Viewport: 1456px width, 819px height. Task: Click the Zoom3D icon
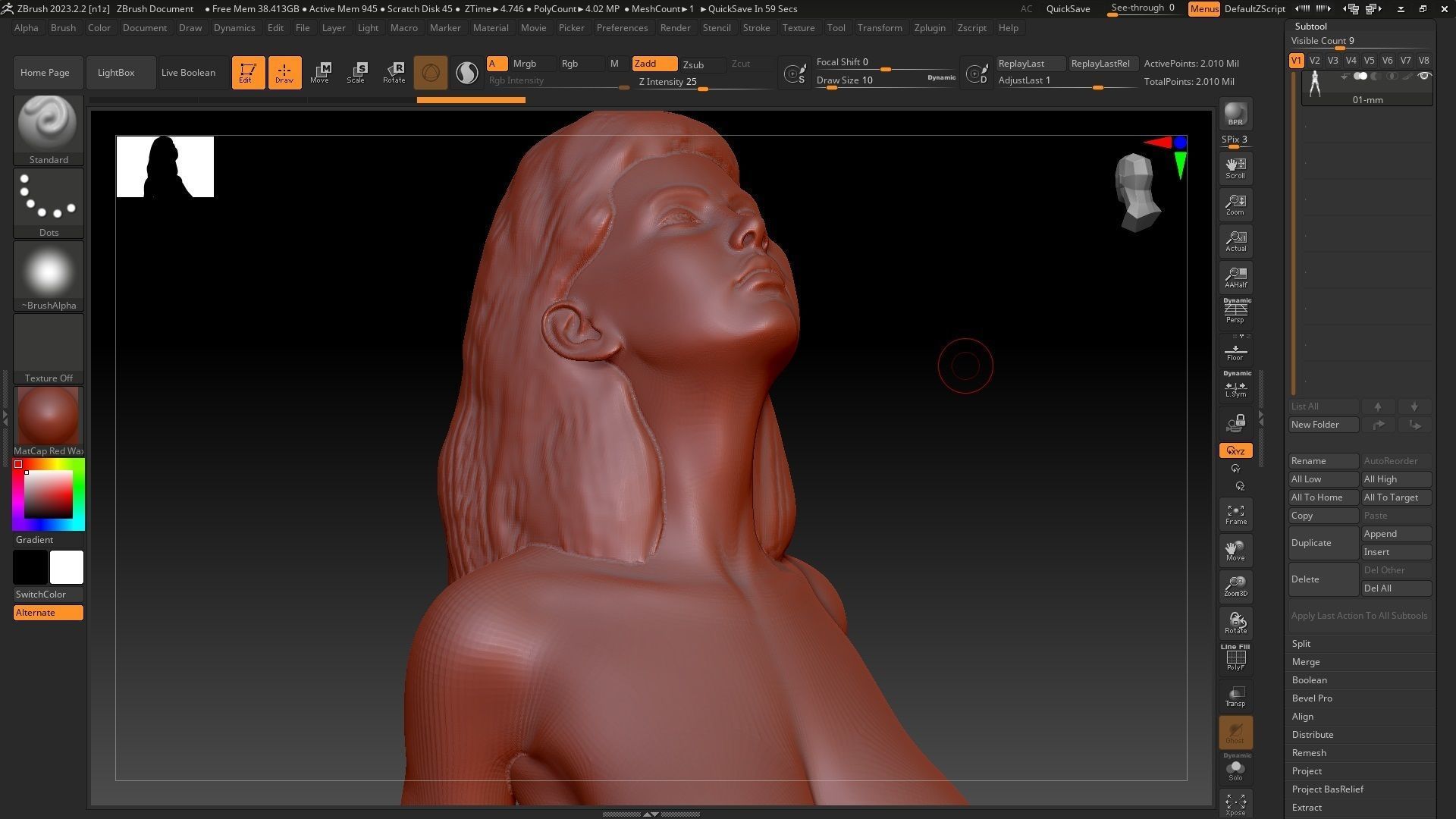click(1235, 587)
